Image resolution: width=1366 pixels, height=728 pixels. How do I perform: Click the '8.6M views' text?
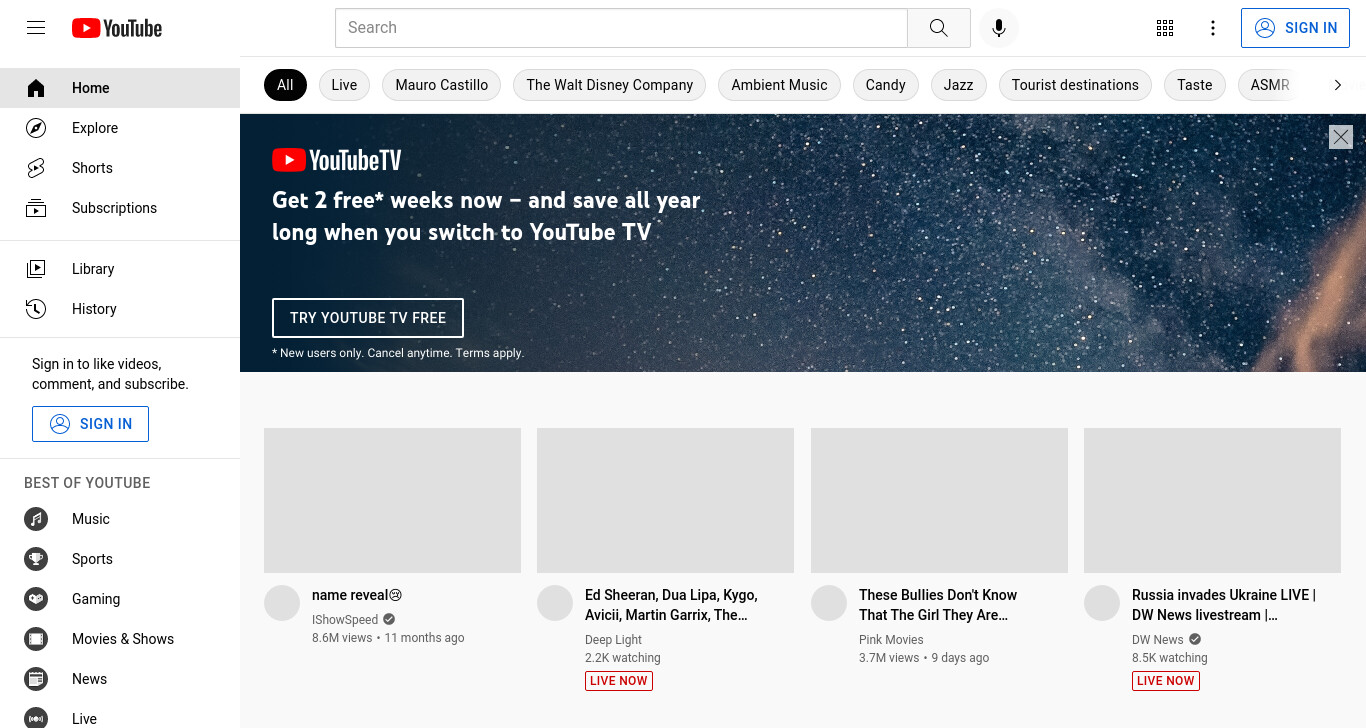[x=342, y=638]
